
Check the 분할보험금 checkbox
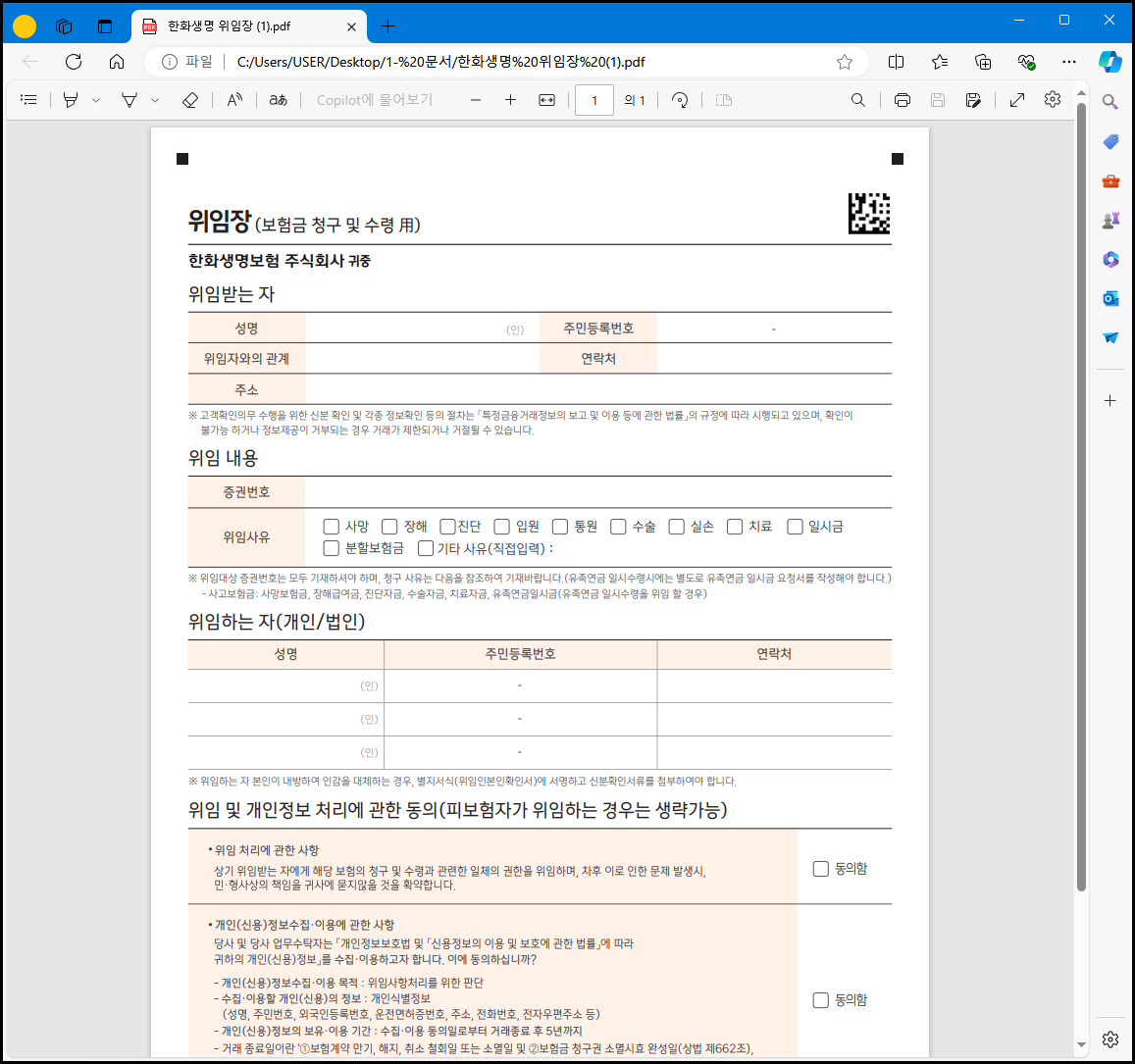tap(331, 548)
